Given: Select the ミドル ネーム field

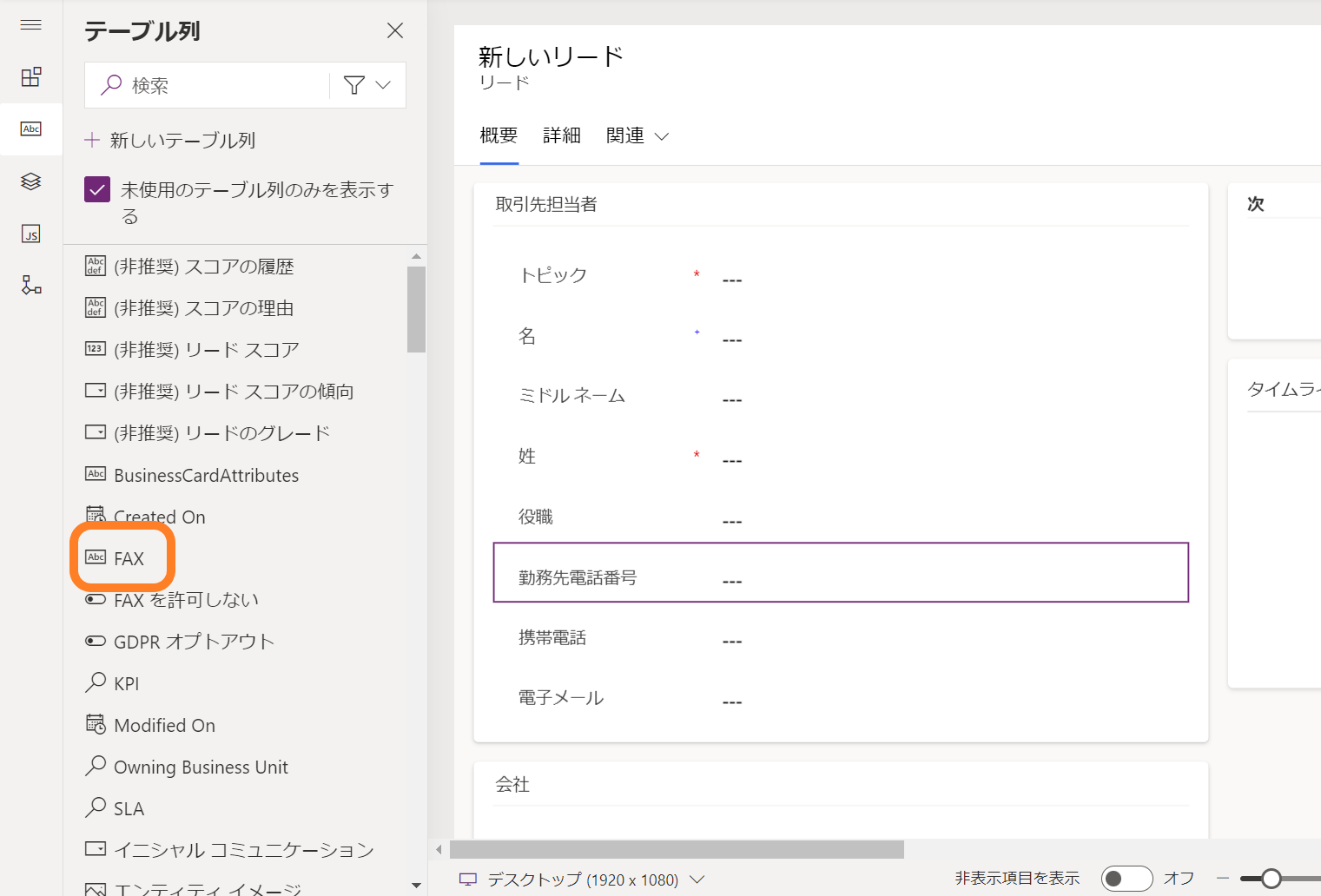Looking at the screenshot, I should pos(841,398).
